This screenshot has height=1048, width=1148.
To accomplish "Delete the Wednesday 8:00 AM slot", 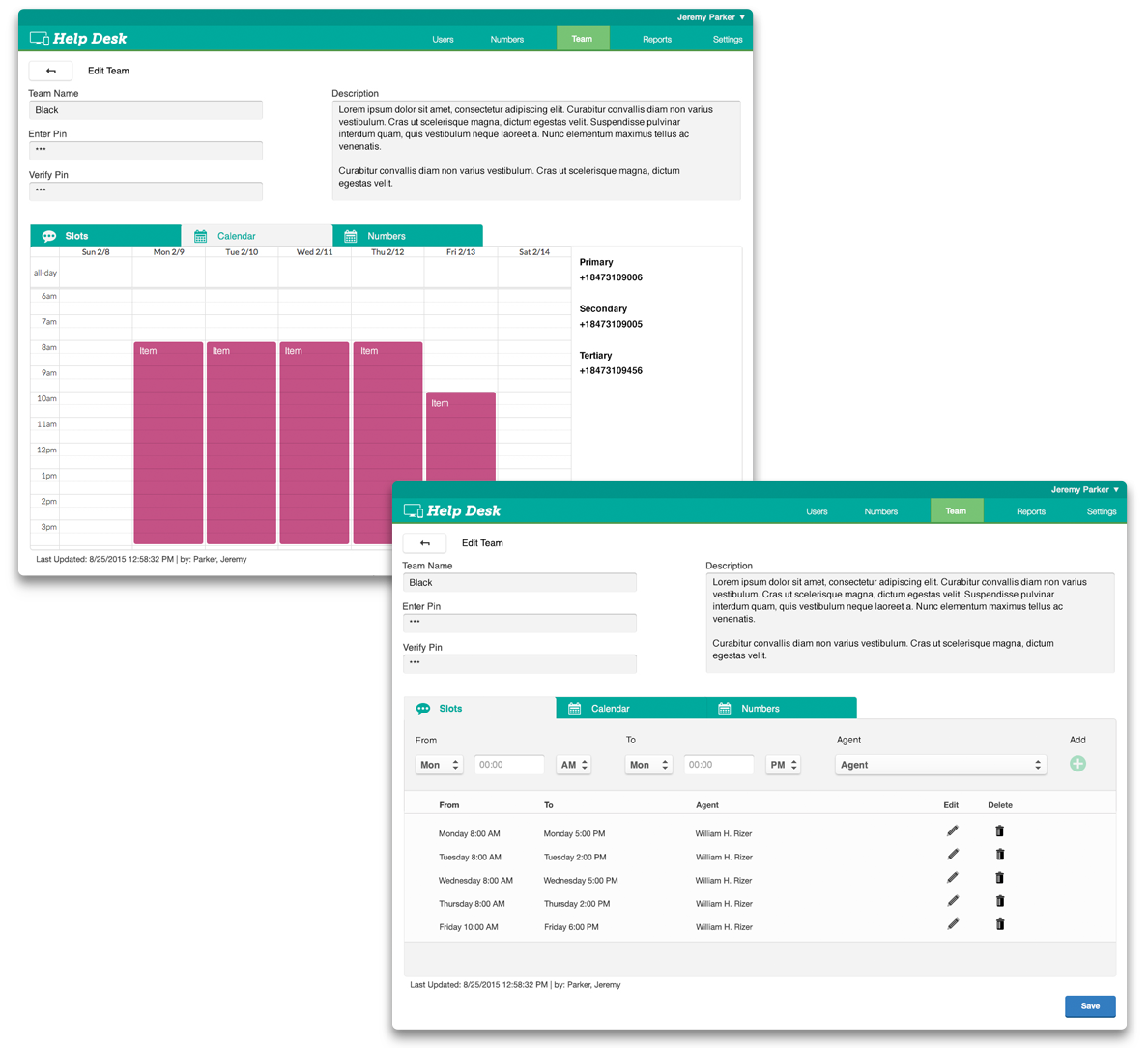I will tap(1000, 878).
